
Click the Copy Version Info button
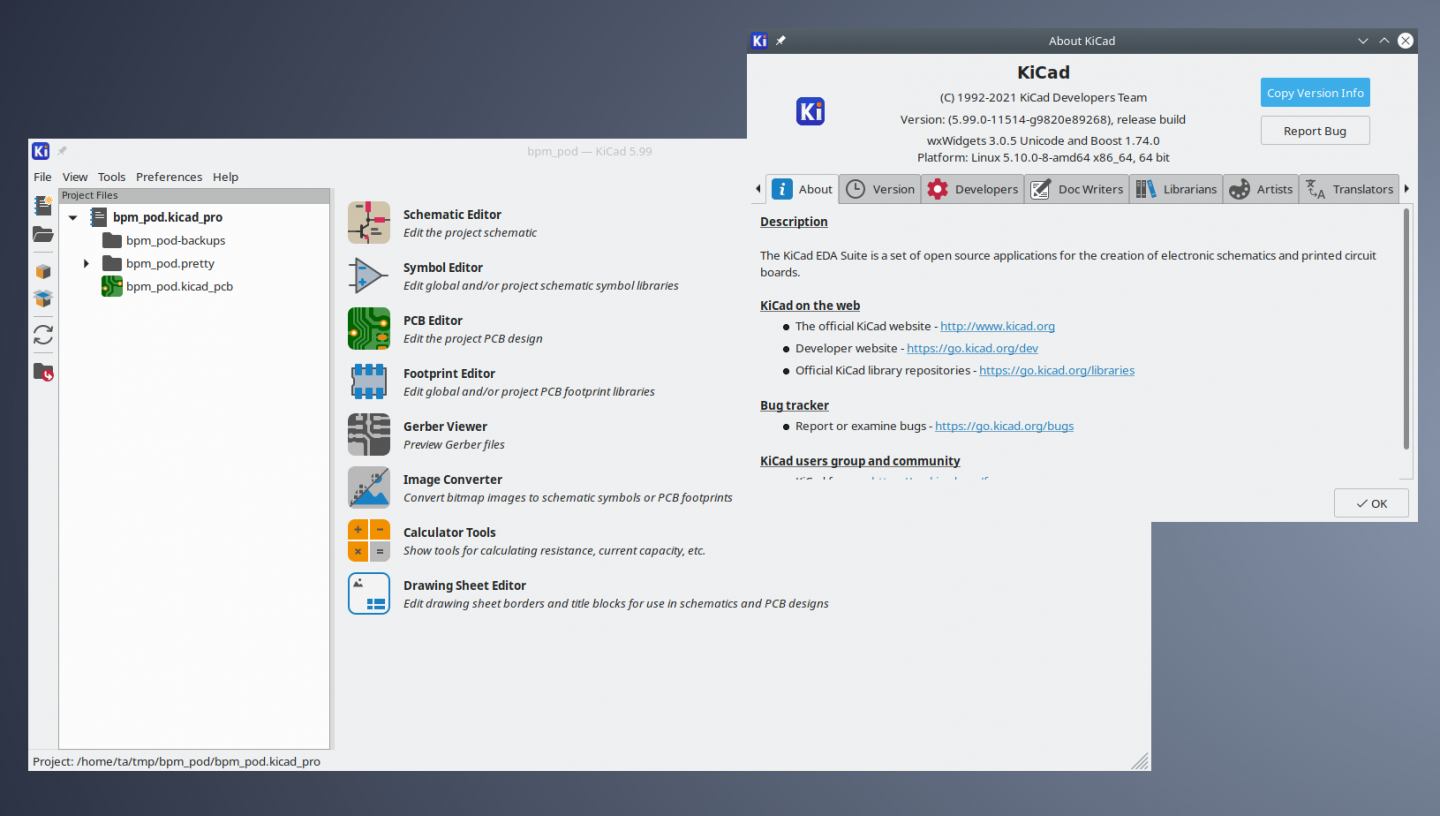(x=1315, y=93)
